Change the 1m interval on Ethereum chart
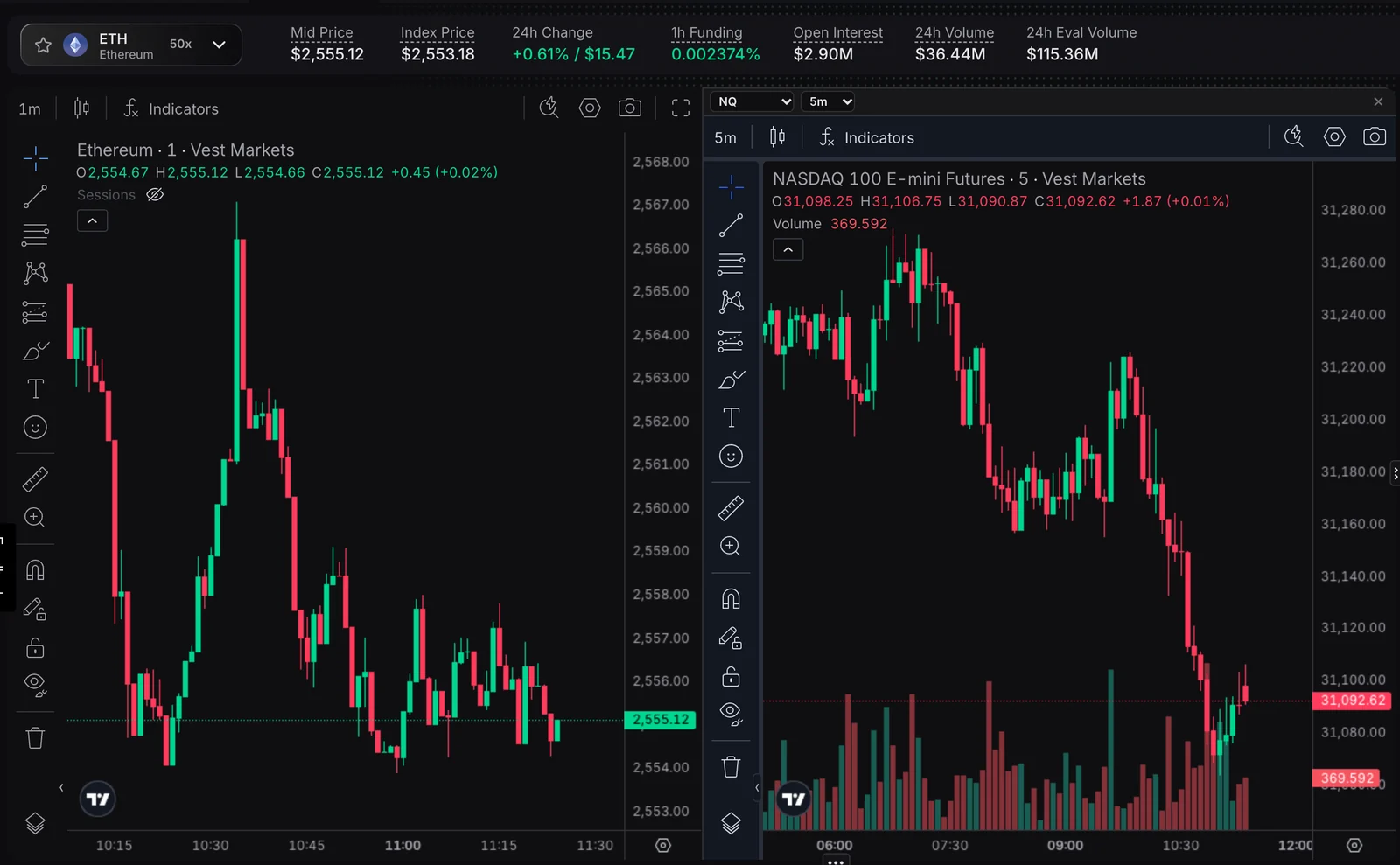 coord(30,108)
